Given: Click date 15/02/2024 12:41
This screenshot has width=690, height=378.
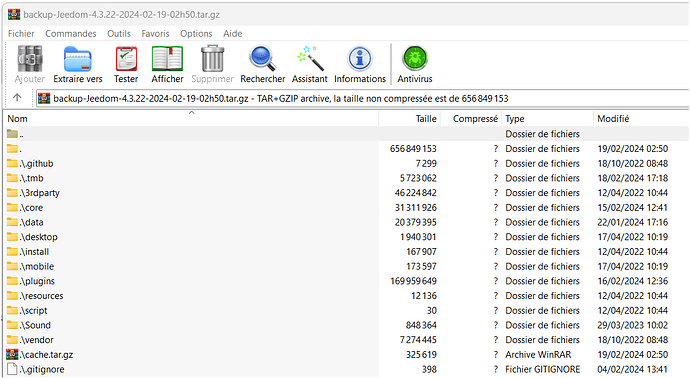Looking at the screenshot, I should click(x=632, y=208).
